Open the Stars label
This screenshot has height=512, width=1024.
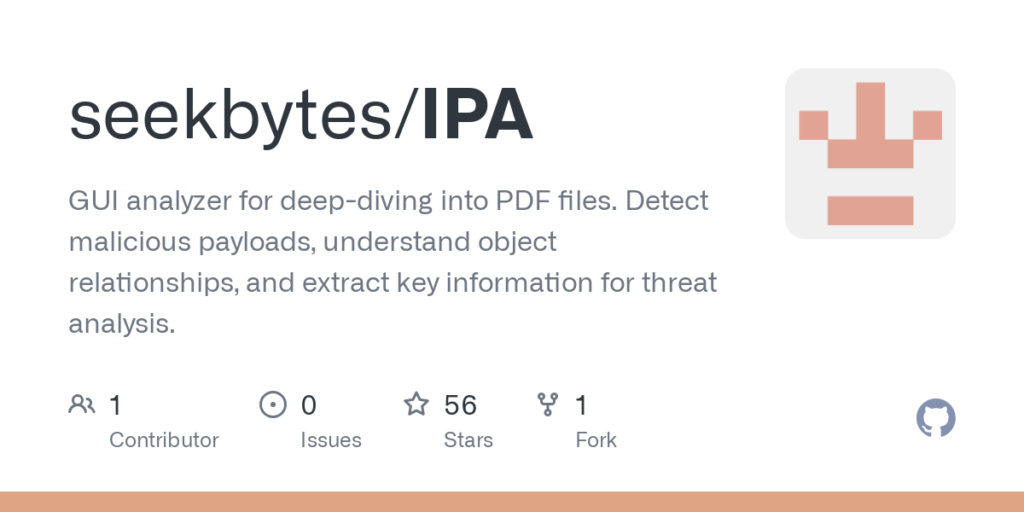click(468, 440)
